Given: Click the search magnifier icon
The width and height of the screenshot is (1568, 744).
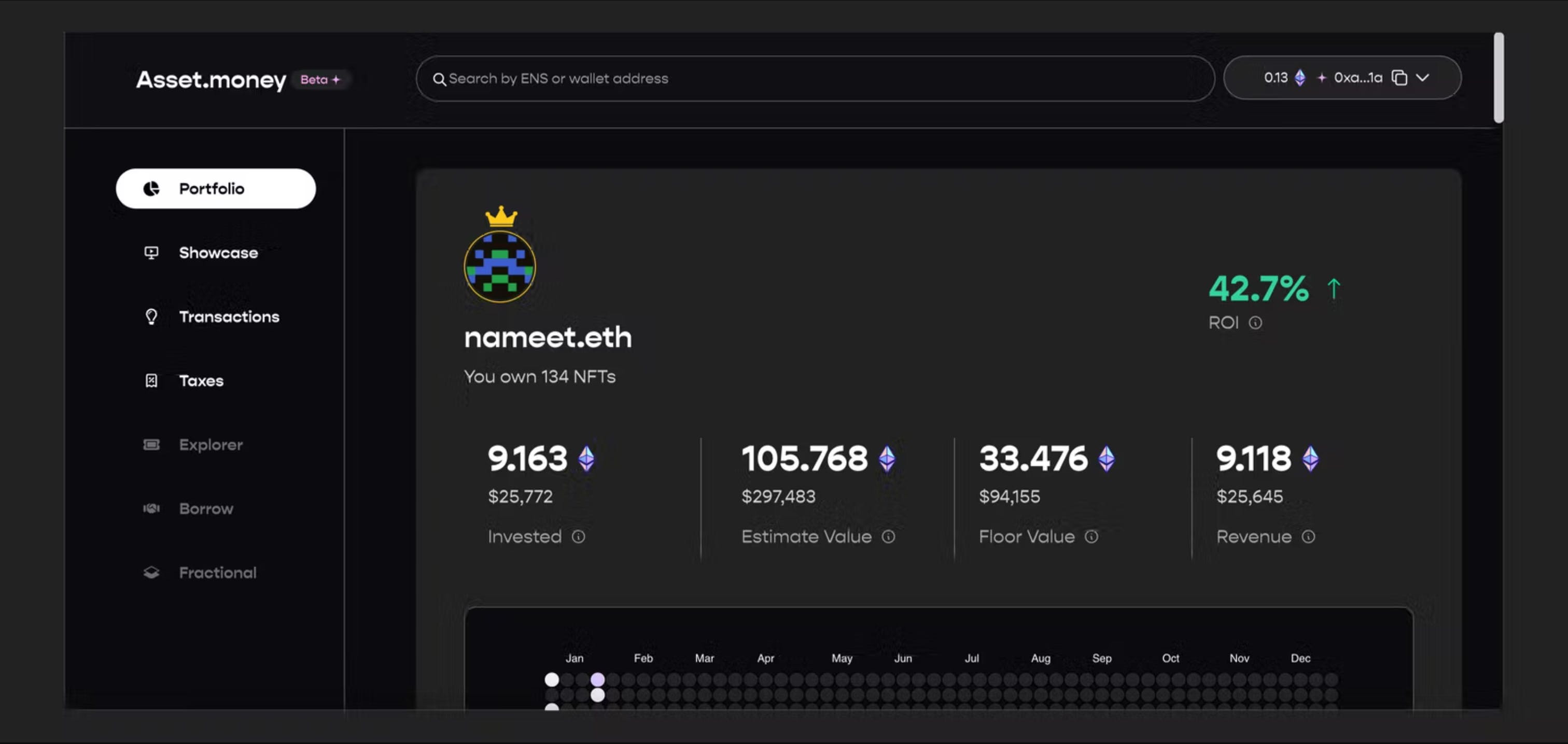Looking at the screenshot, I should click(439, 79).
